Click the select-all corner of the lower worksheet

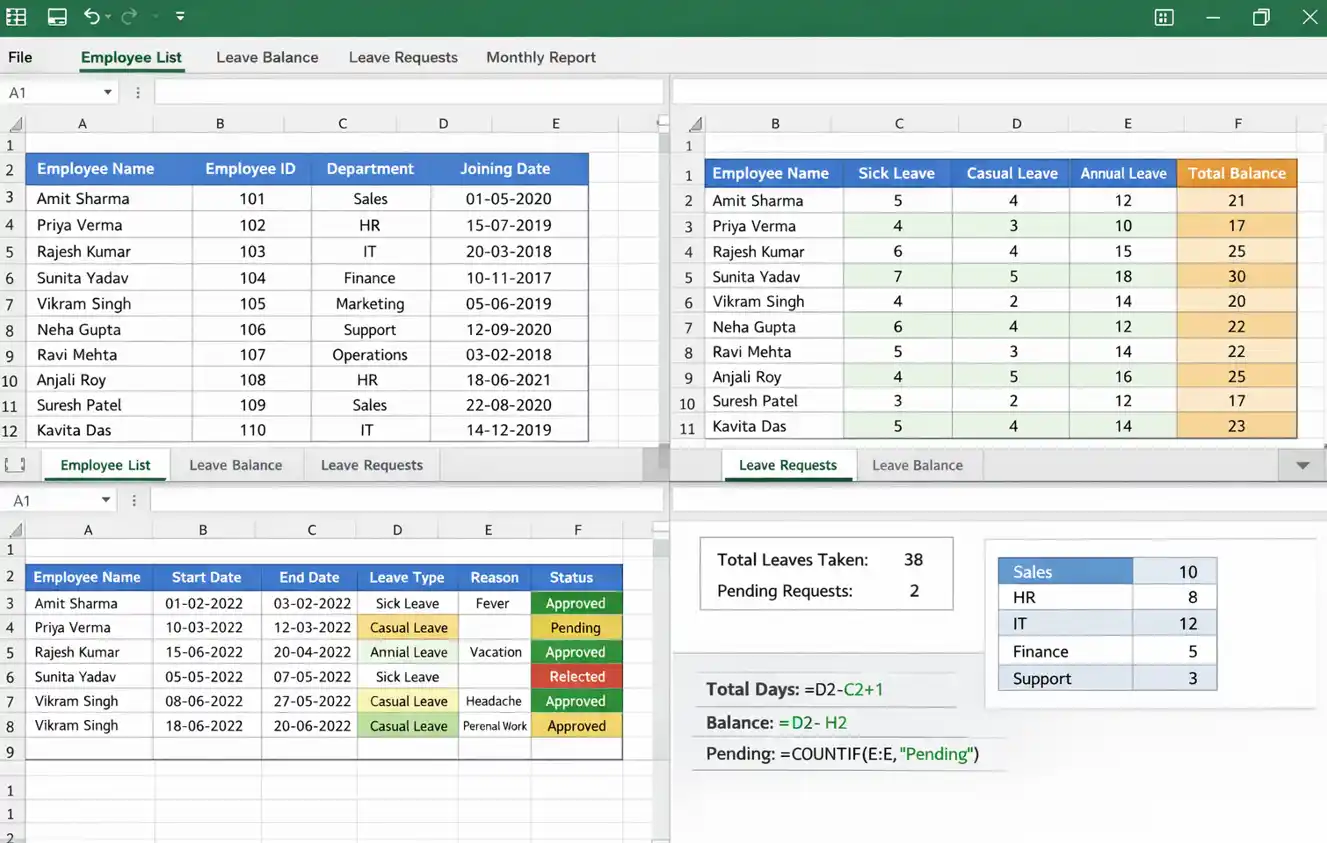coord(14,528)
